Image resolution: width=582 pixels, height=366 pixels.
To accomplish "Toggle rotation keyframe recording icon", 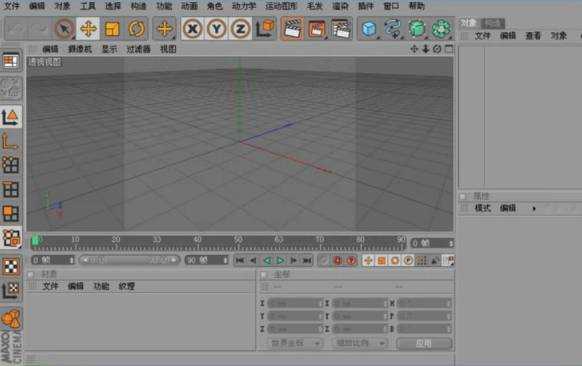I will point(395,261).
